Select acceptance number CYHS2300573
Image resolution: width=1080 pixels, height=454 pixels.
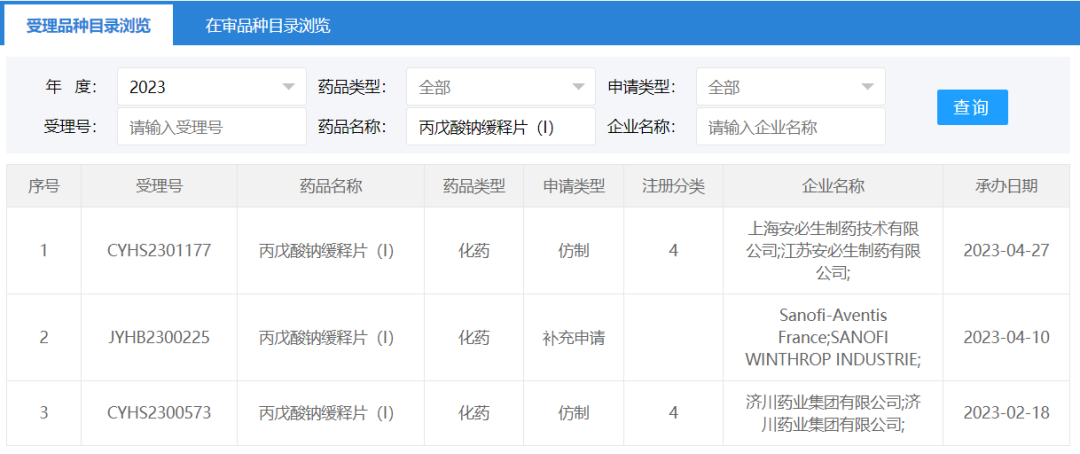[159, 413]
